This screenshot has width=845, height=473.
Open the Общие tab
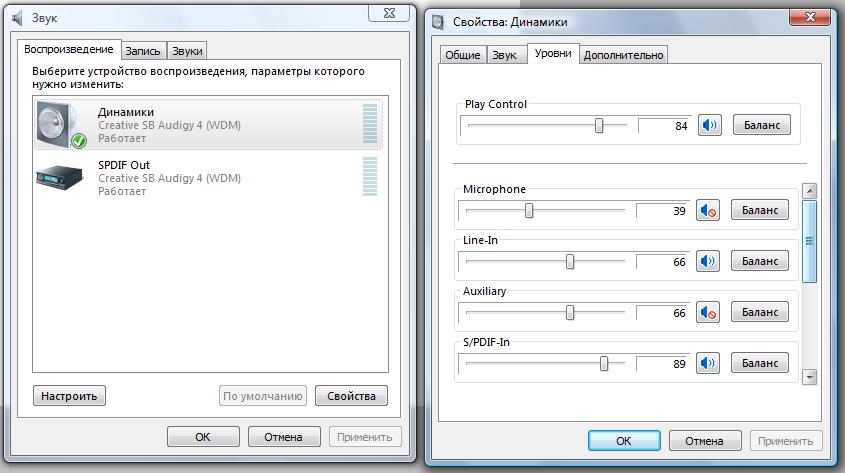pyautogui.click(x=462, y=55)
